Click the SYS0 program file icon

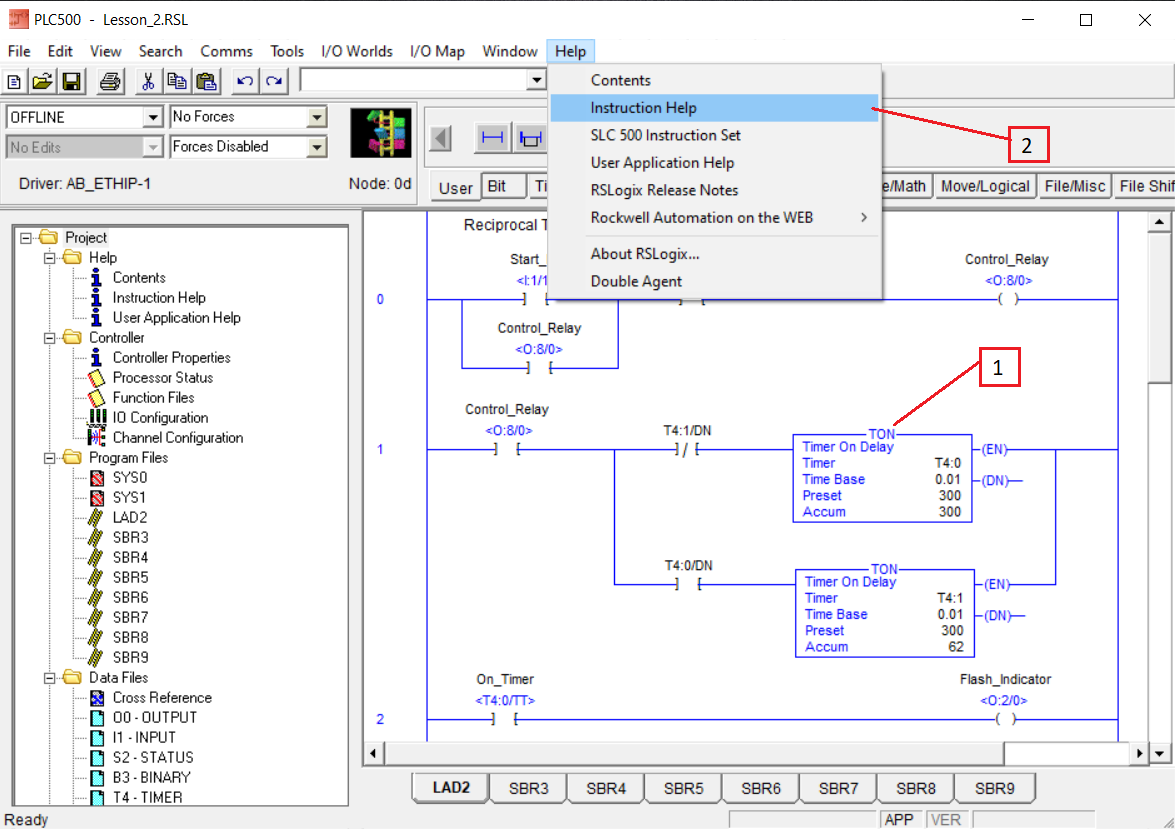click(97, 477)
